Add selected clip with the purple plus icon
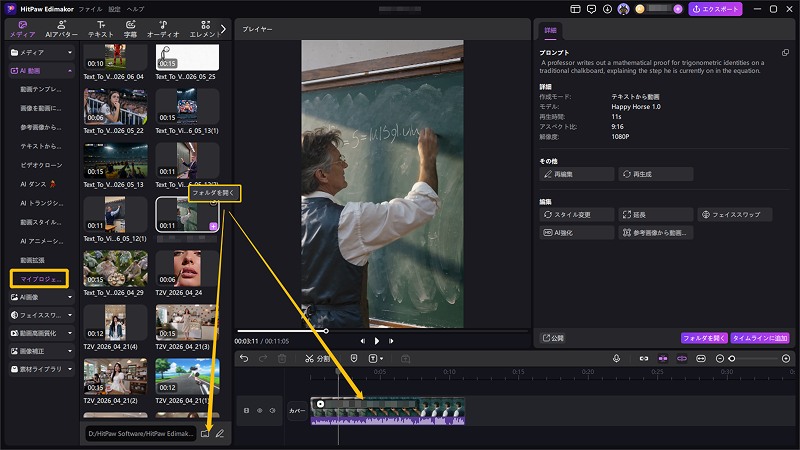800x450 pixels. tap(213, 226)
